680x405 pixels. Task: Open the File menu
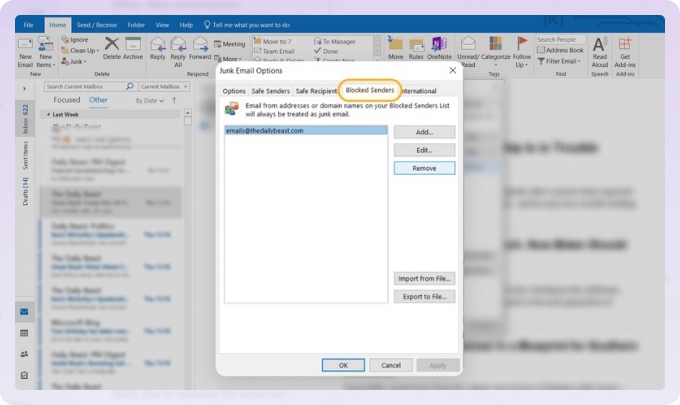29,25
